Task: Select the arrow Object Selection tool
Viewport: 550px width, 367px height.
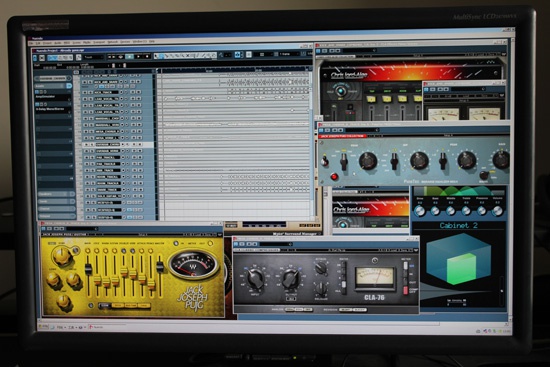Action: [x=156, y=56]
